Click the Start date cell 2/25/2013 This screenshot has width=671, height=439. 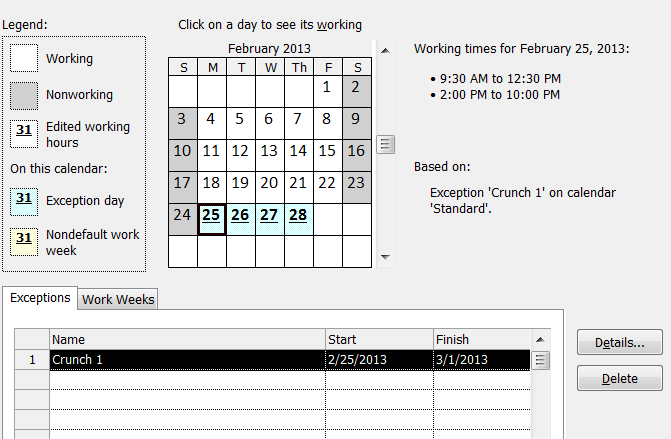point(379,360)
